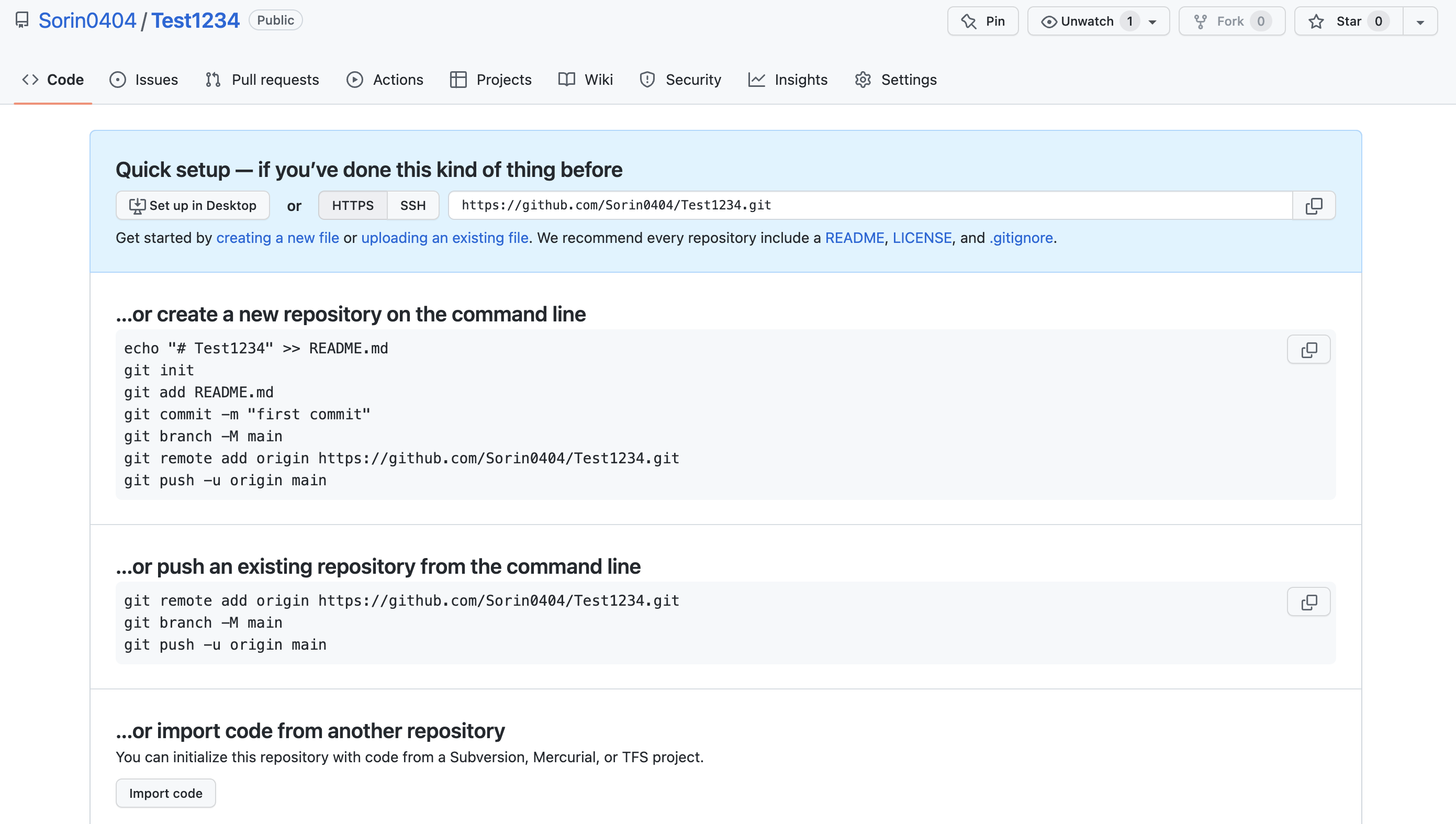Click Set up in Desktop button
This screenshot has height=824, width=1456.
[192, 205]
